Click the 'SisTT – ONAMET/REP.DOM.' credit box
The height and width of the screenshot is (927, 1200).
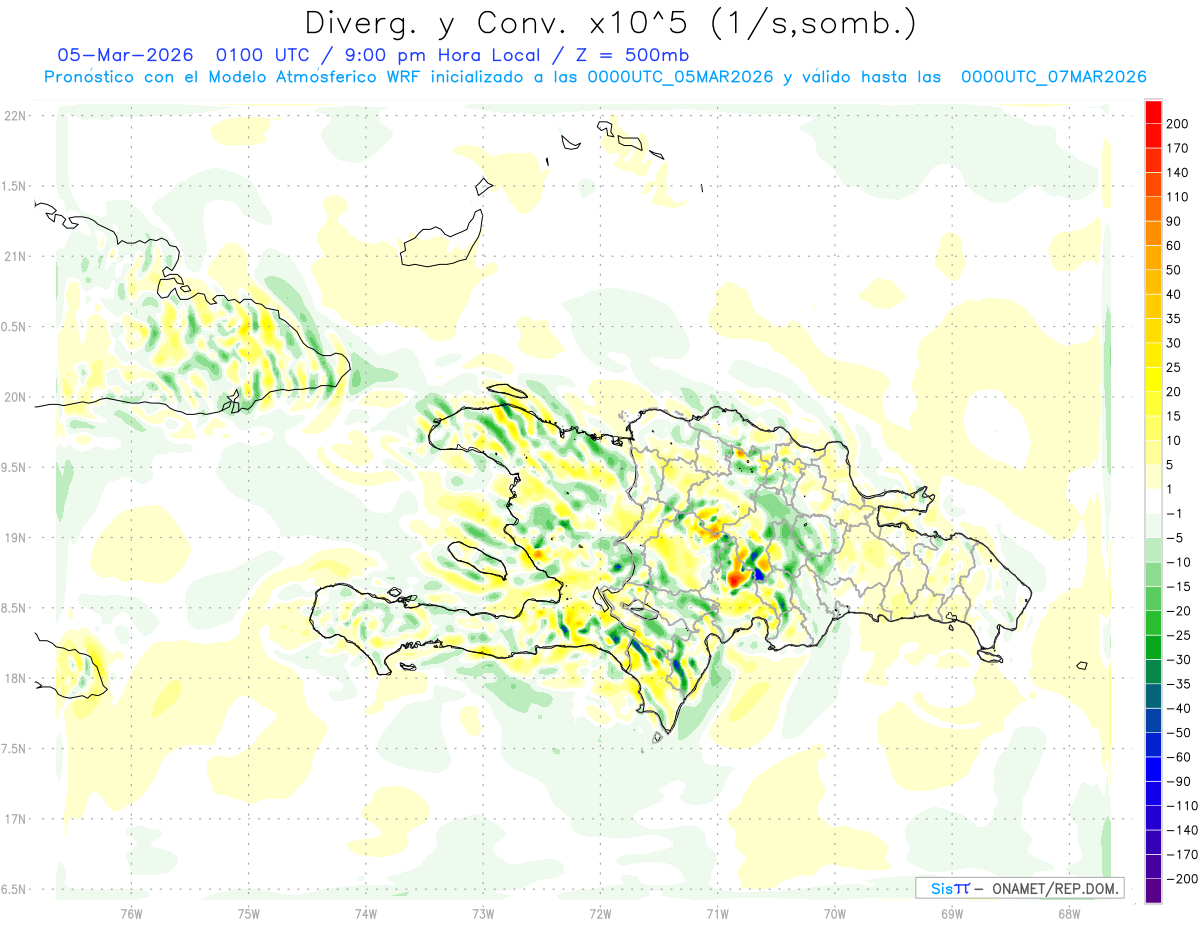[1019, 888]
